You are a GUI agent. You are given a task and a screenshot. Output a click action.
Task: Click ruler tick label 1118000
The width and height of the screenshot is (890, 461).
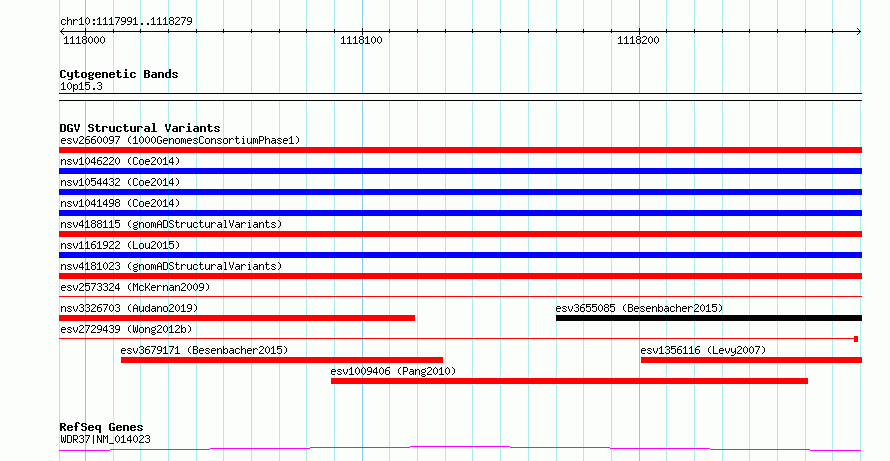coord(84,40)
